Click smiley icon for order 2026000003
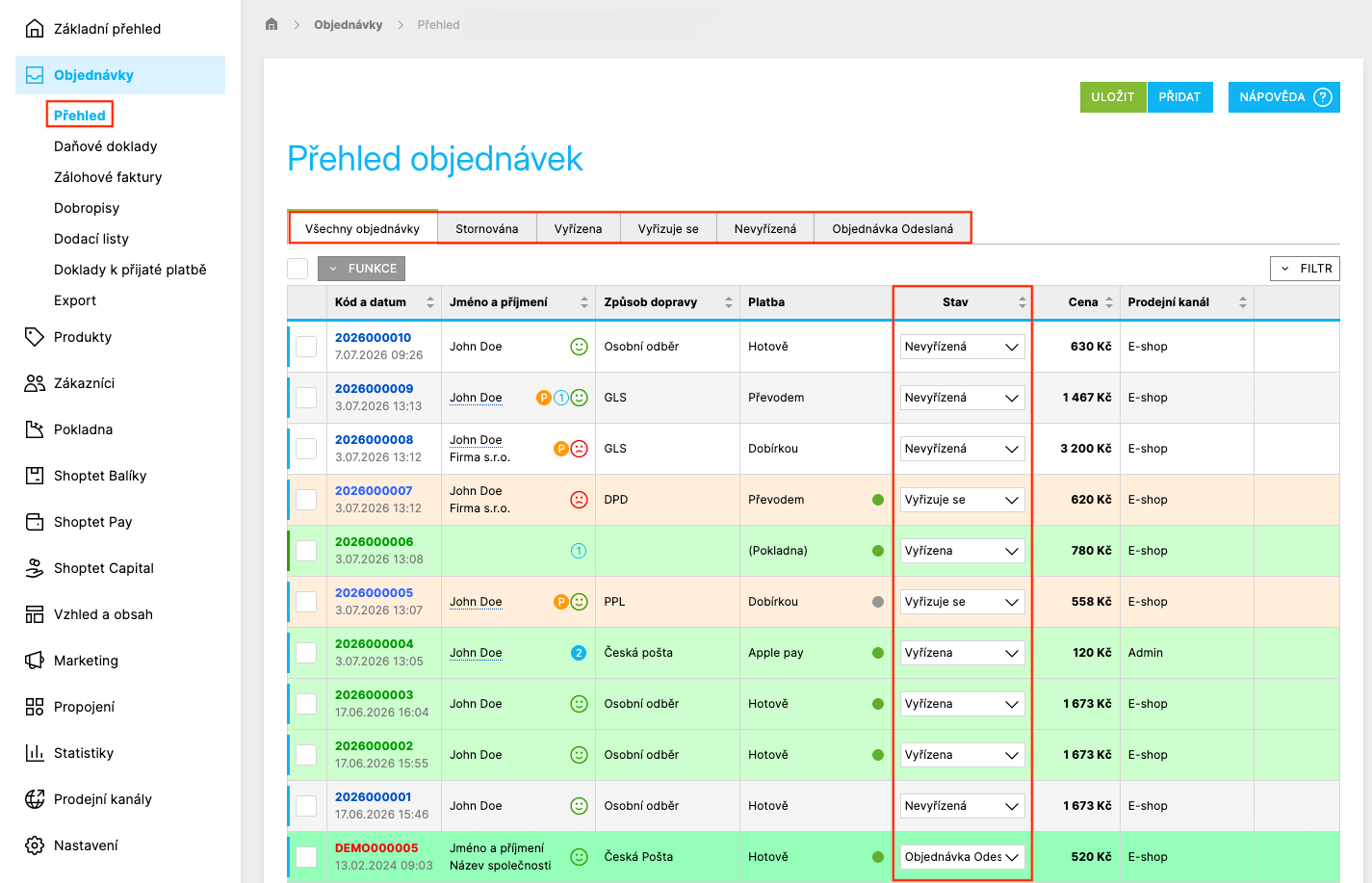The image size is (1372, 883). [x=579, y=704]
